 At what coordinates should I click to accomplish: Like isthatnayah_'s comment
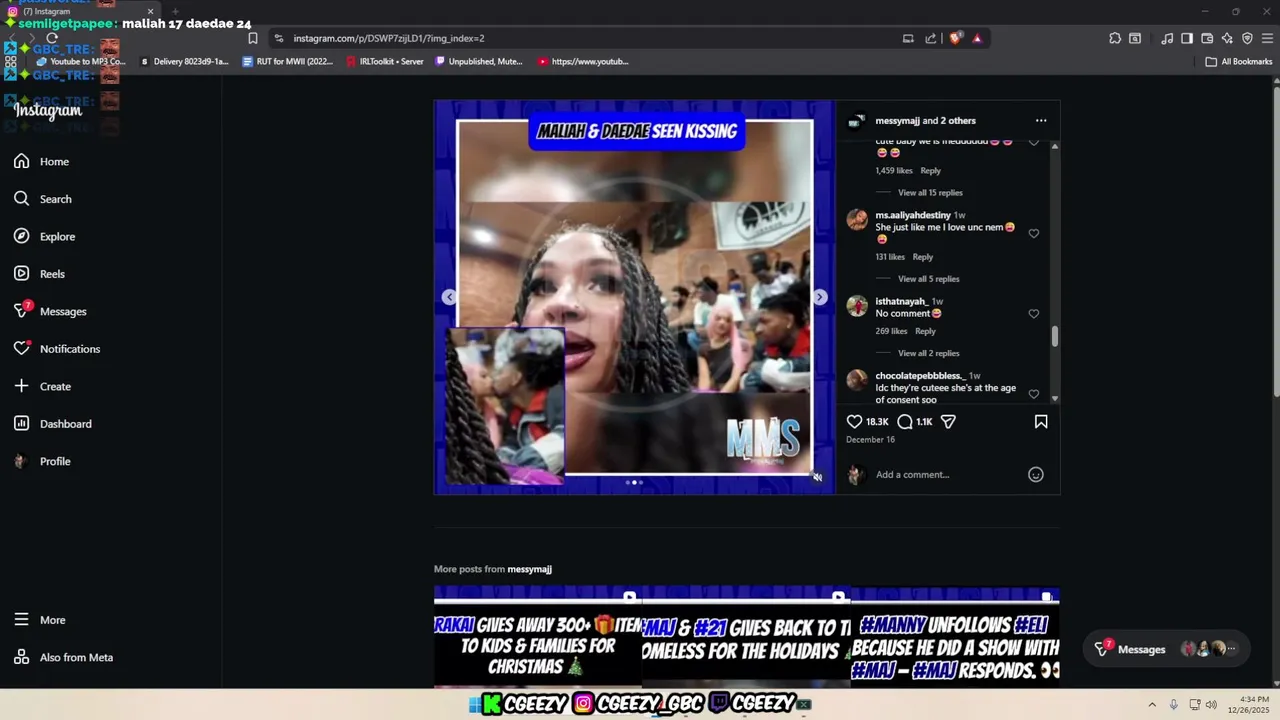1034,314
